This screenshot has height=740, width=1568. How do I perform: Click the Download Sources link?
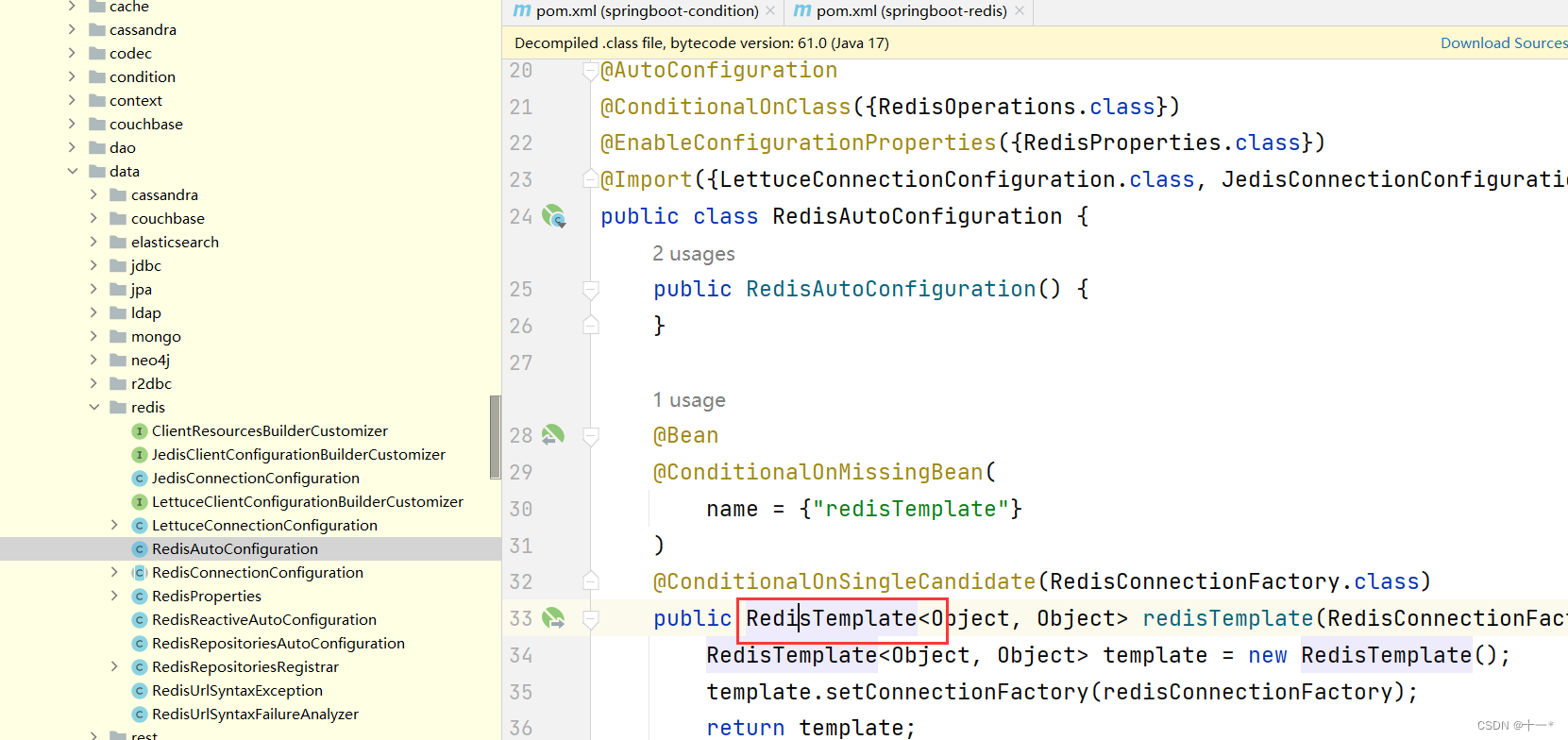click(1503, 43)
